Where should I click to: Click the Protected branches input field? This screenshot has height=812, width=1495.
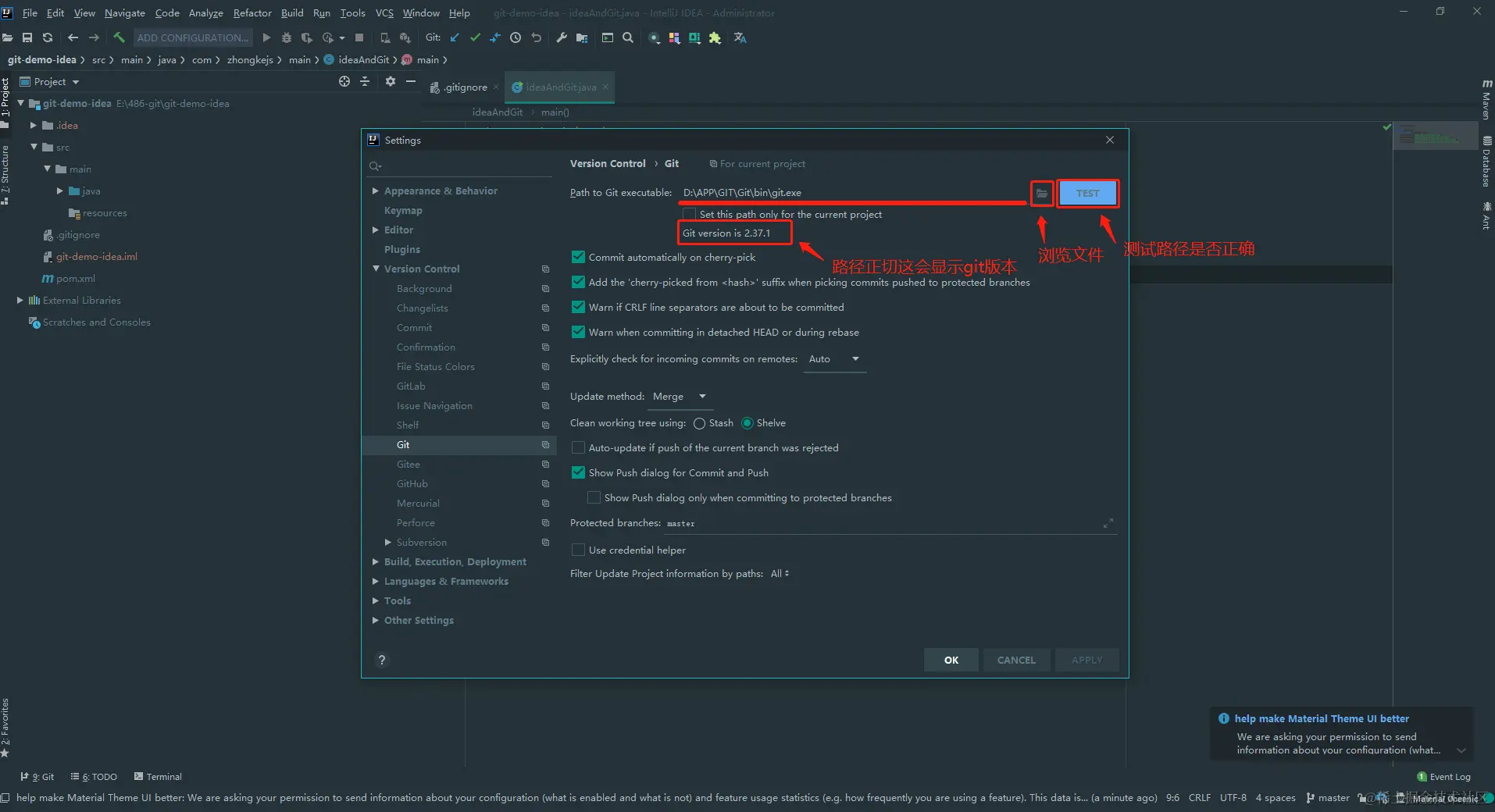890,523
